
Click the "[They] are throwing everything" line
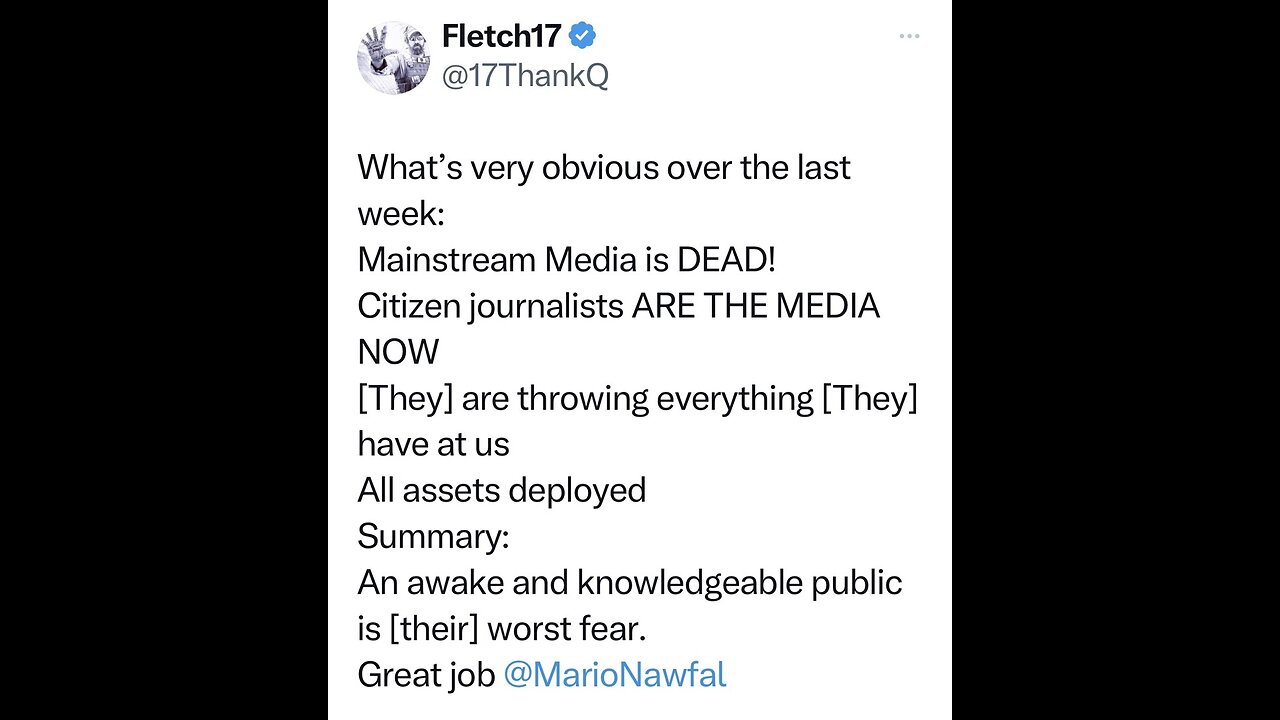637,398
